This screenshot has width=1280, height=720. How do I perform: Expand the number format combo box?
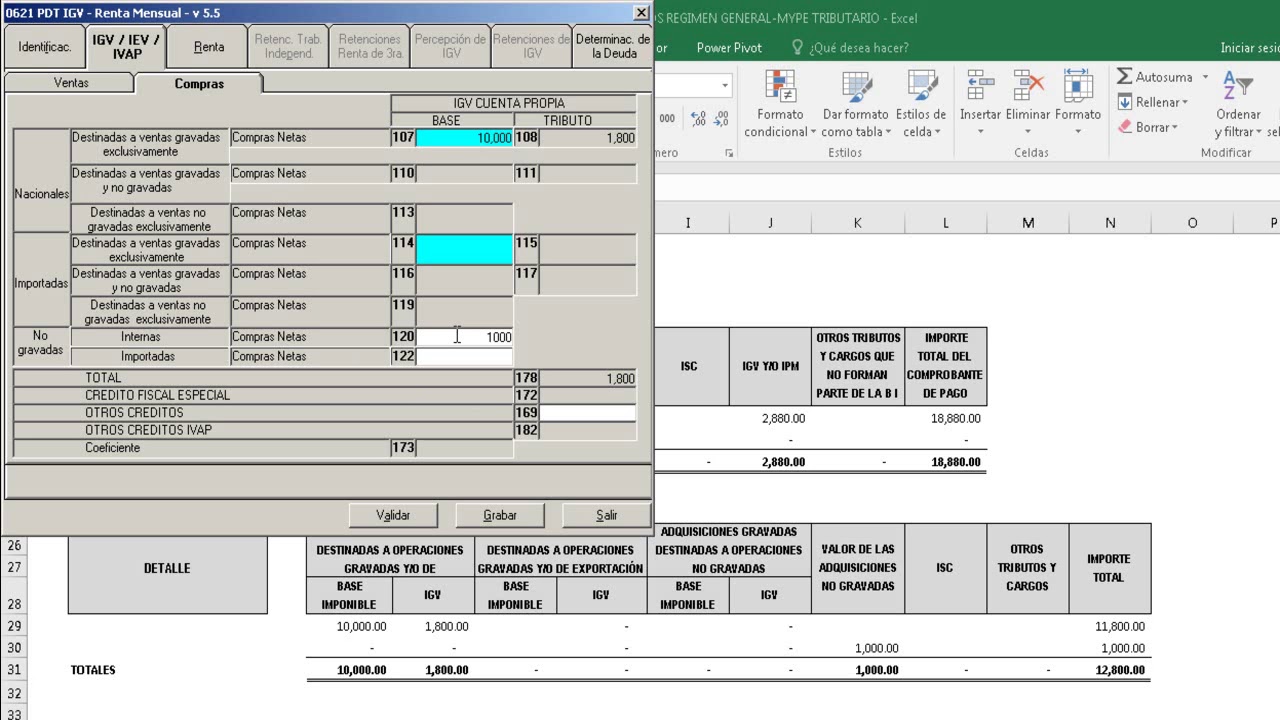pos(725,85)
